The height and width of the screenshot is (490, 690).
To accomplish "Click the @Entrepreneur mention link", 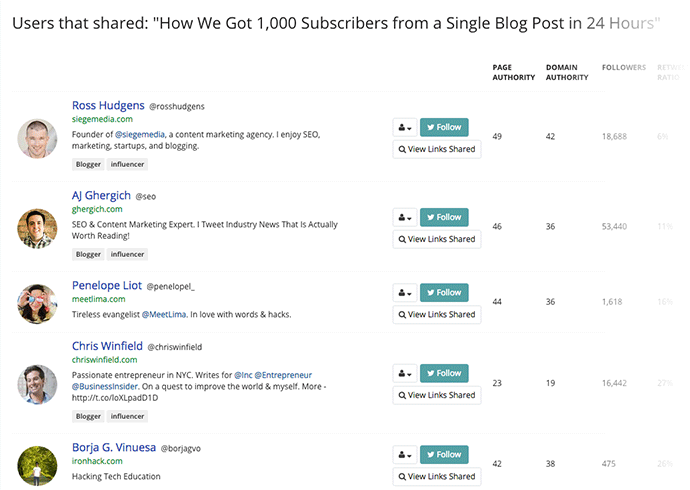I will coord(283,375).
